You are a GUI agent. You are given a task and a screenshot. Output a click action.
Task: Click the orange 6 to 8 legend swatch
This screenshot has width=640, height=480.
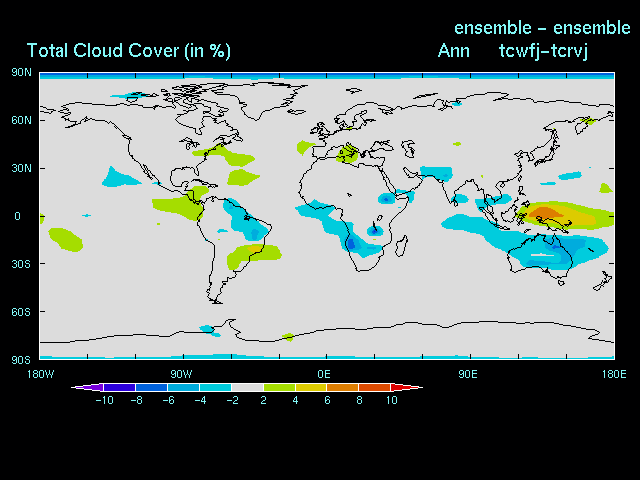tap(343, 387)
